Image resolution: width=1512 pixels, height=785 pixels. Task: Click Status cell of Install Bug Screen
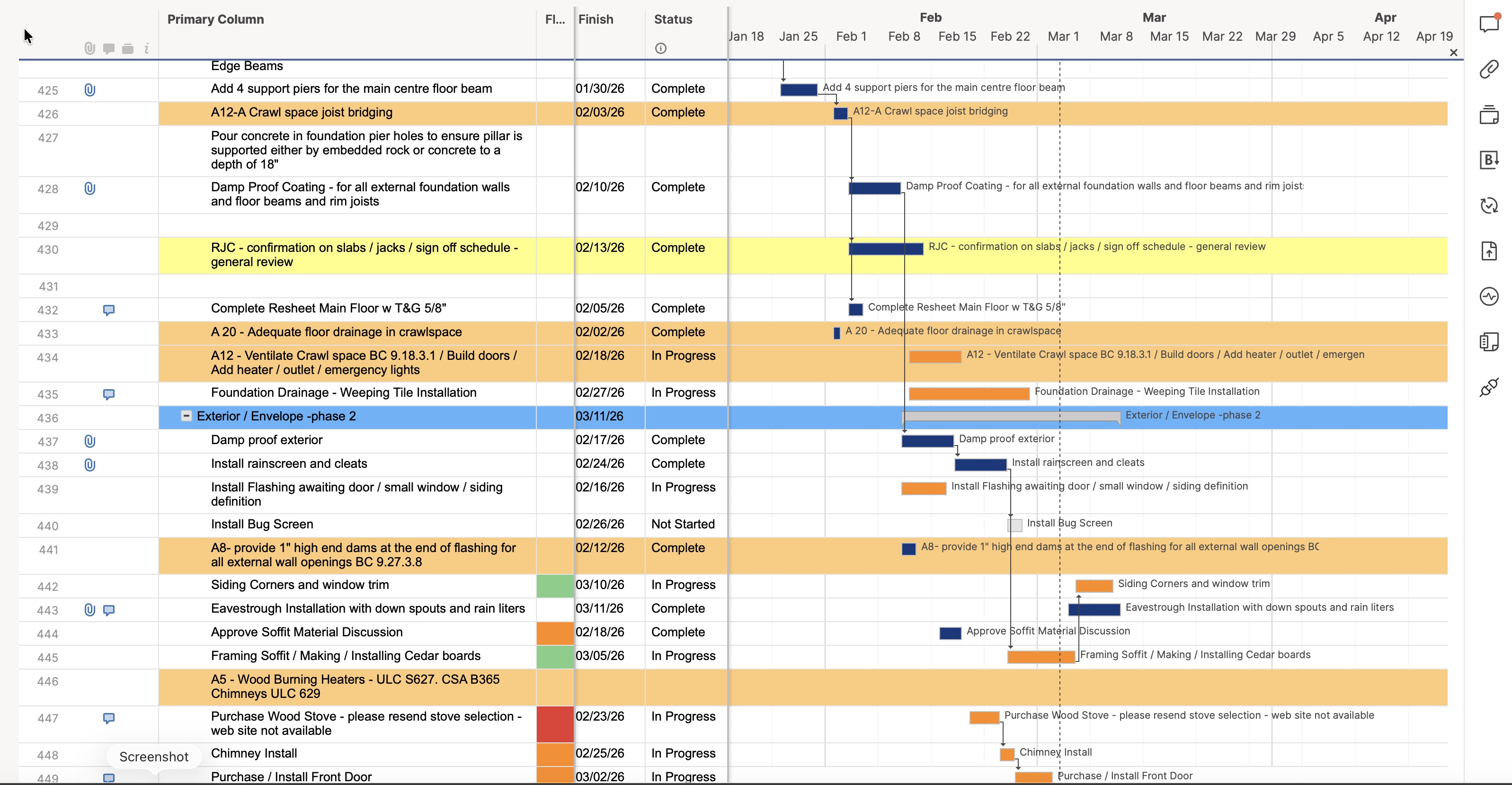coord(683,524)
